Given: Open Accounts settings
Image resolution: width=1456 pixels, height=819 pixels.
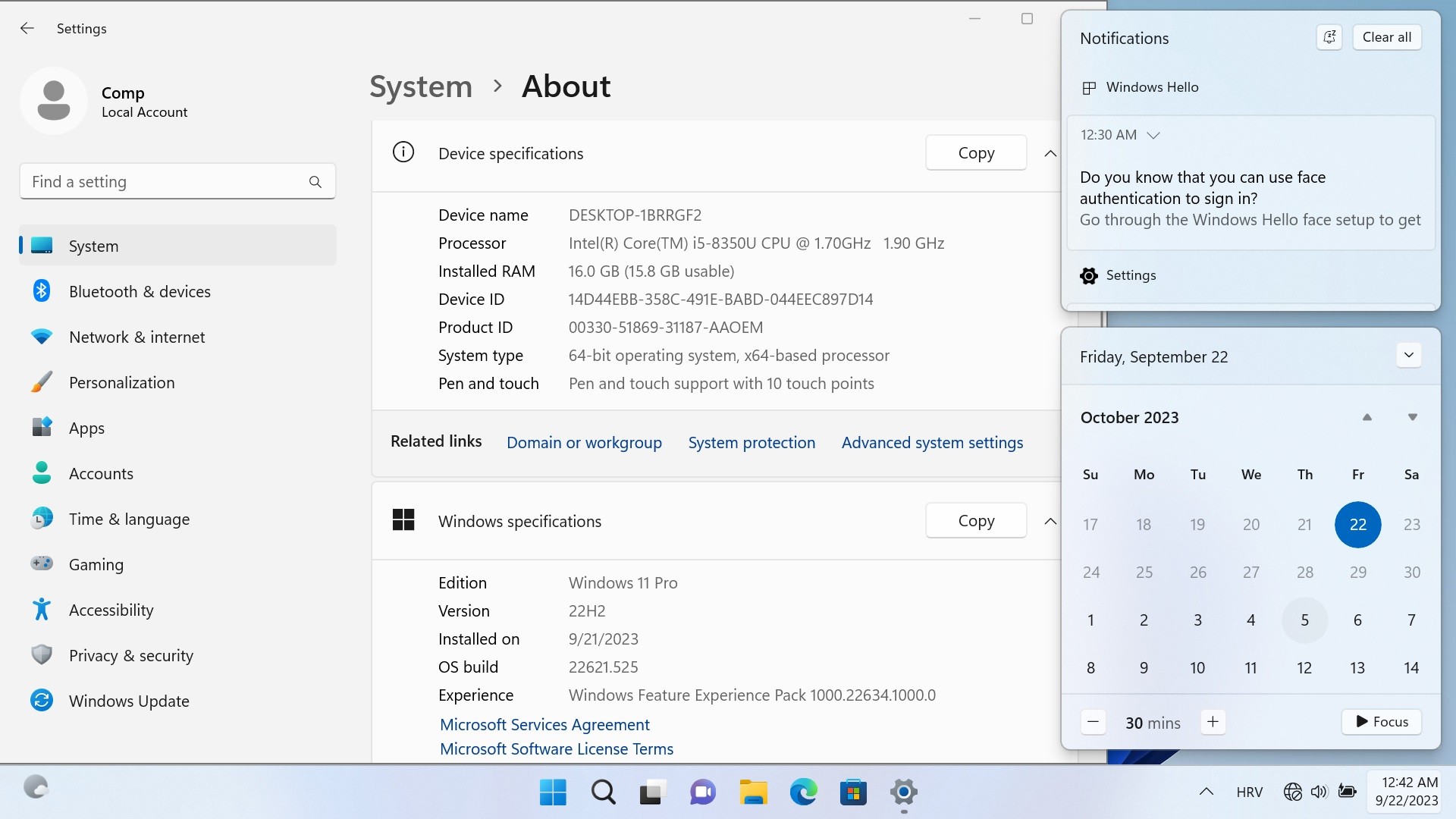Looking at the screenshot, I should click(x=177, y=473).
